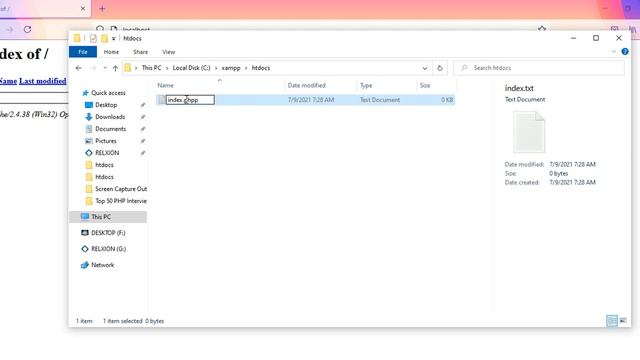Screen dimensions: 640x360
Task: Close the current browser tab
Action: (83, 8)
